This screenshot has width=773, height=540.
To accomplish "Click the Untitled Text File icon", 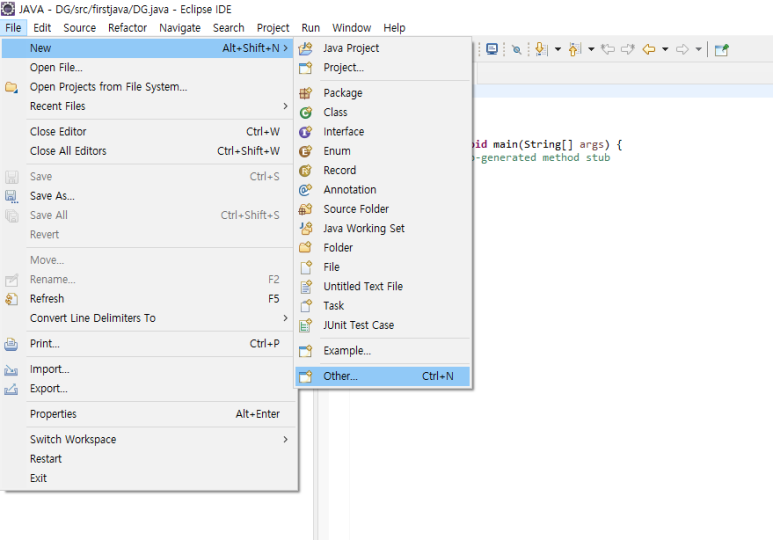I will pyautogui.click(x=306, y=287).
